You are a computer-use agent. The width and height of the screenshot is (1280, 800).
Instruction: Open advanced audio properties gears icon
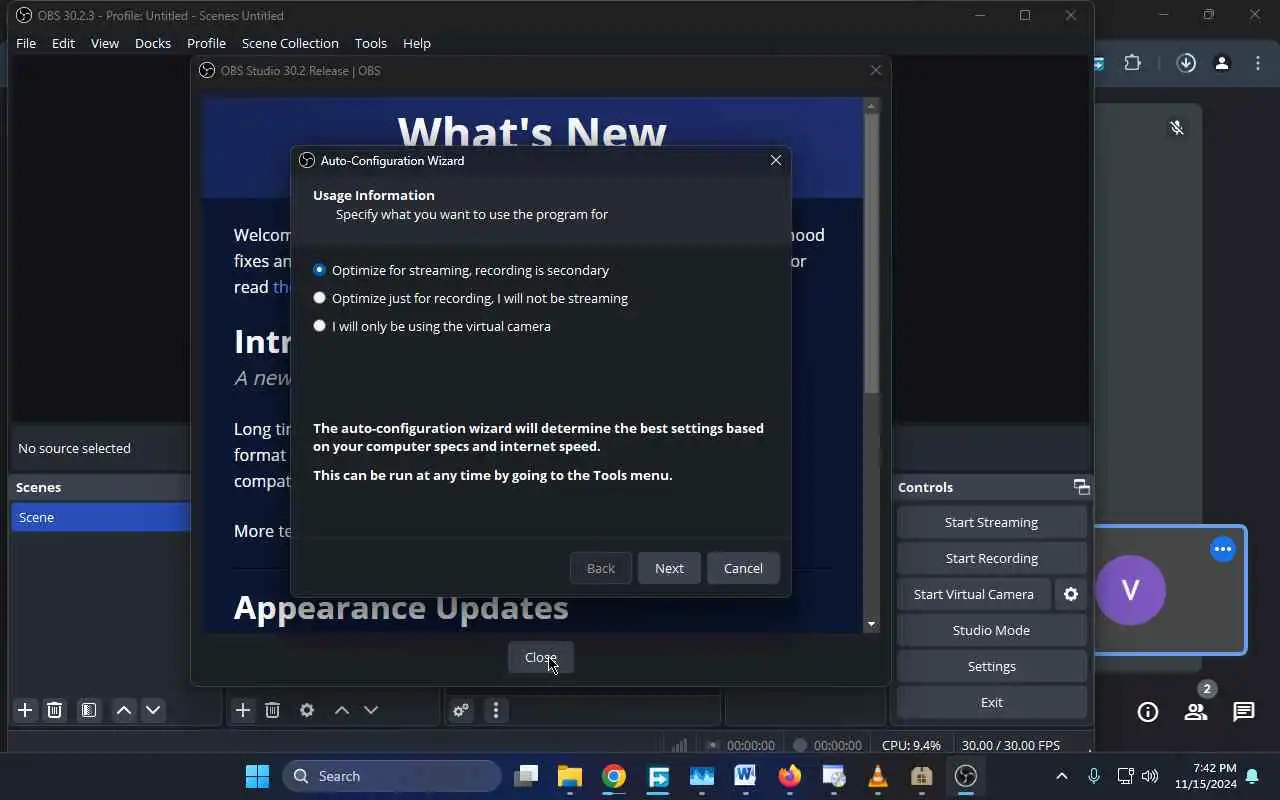pyautogui.click(x=461, y=710)
